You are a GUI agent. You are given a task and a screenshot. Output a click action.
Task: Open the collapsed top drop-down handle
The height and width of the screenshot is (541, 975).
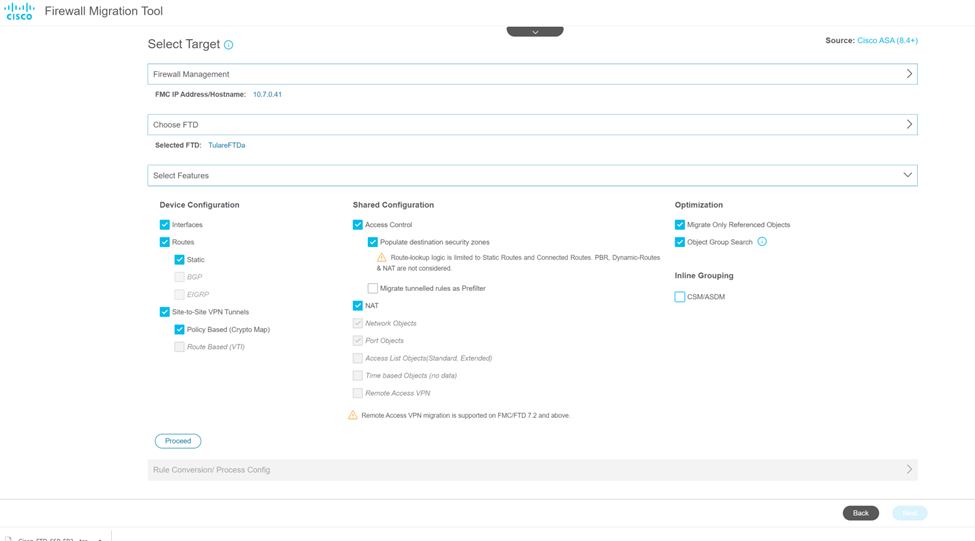[535, 32]
